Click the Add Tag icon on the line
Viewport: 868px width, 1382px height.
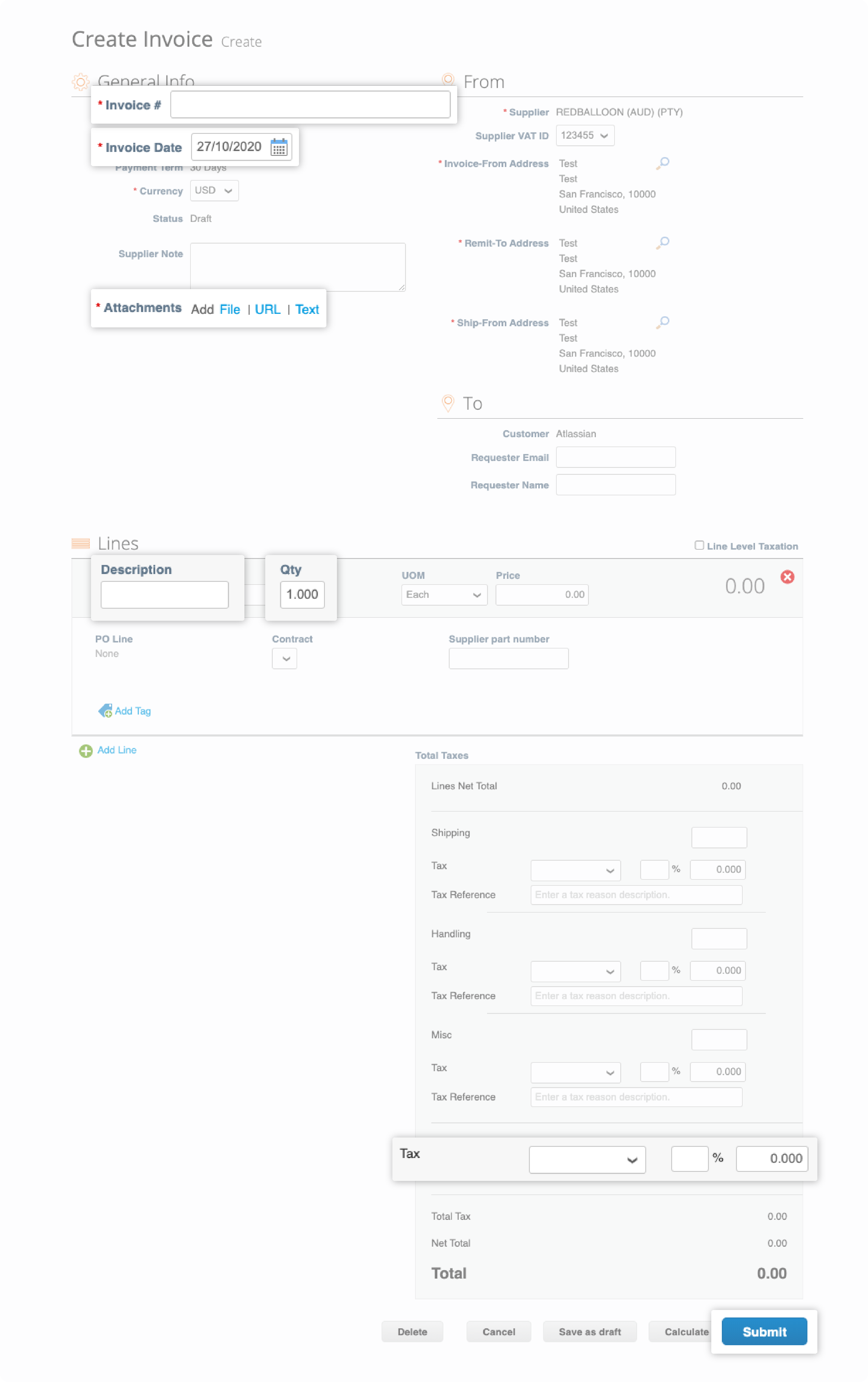(105, 711)
